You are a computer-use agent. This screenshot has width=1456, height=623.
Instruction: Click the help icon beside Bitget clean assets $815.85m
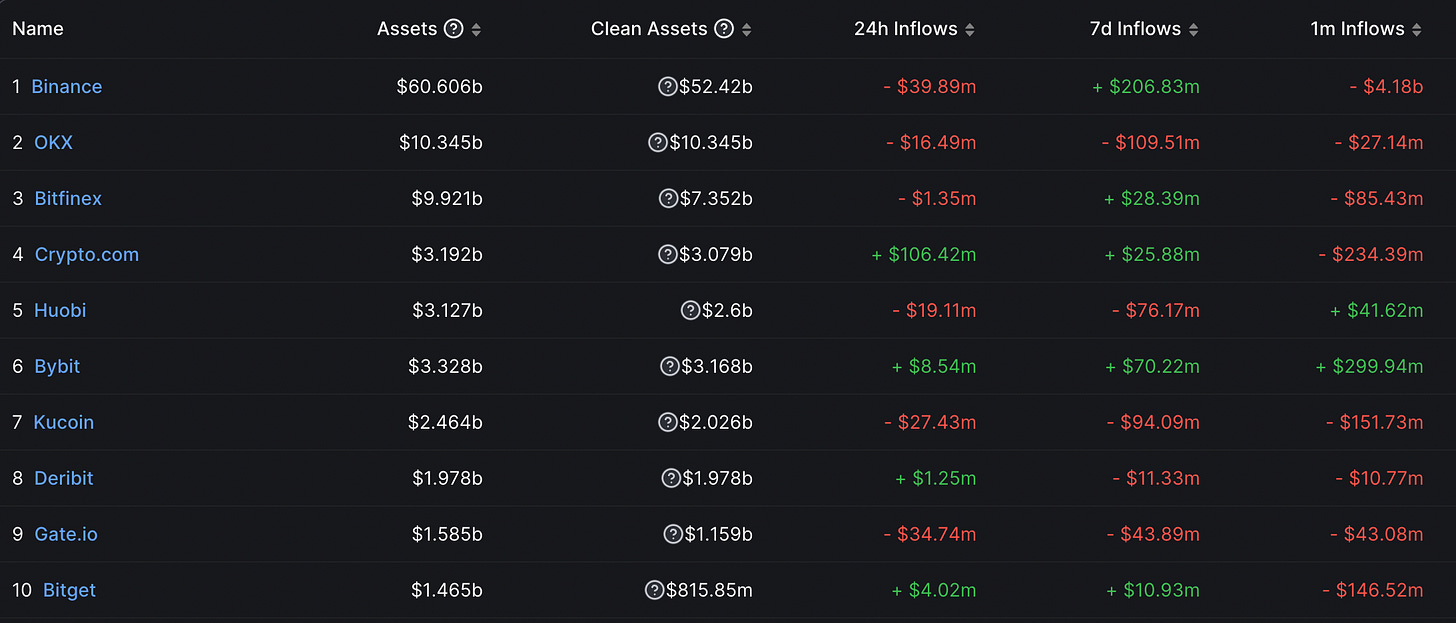655,591
